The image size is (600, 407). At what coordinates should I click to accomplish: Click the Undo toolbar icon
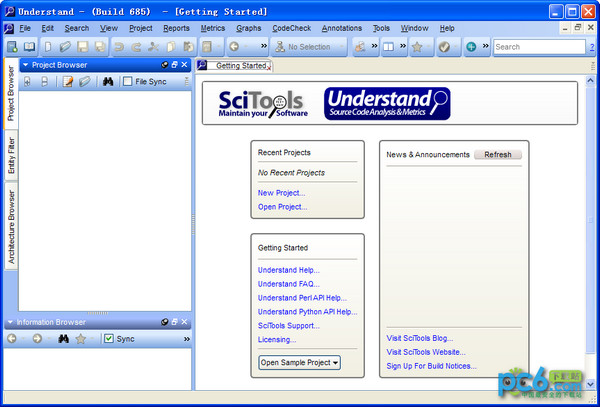pos(119,47)
